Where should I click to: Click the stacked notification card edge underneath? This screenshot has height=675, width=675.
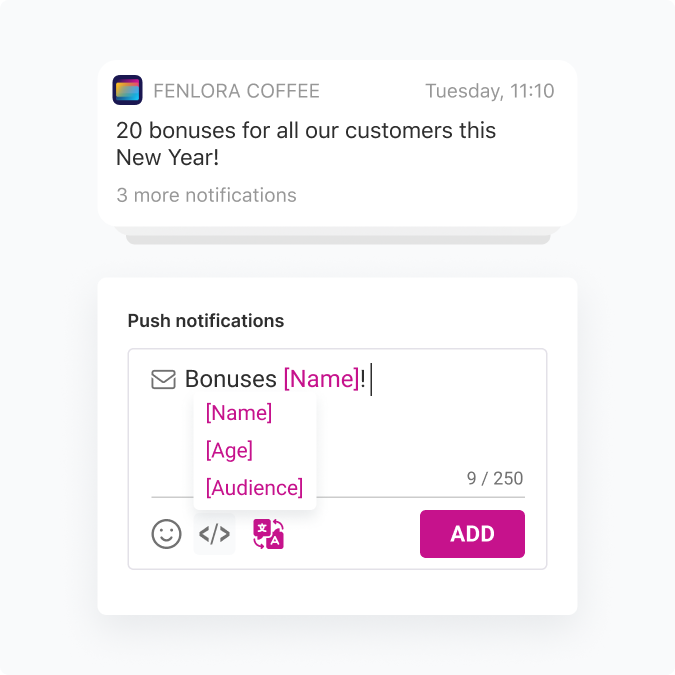338,237
